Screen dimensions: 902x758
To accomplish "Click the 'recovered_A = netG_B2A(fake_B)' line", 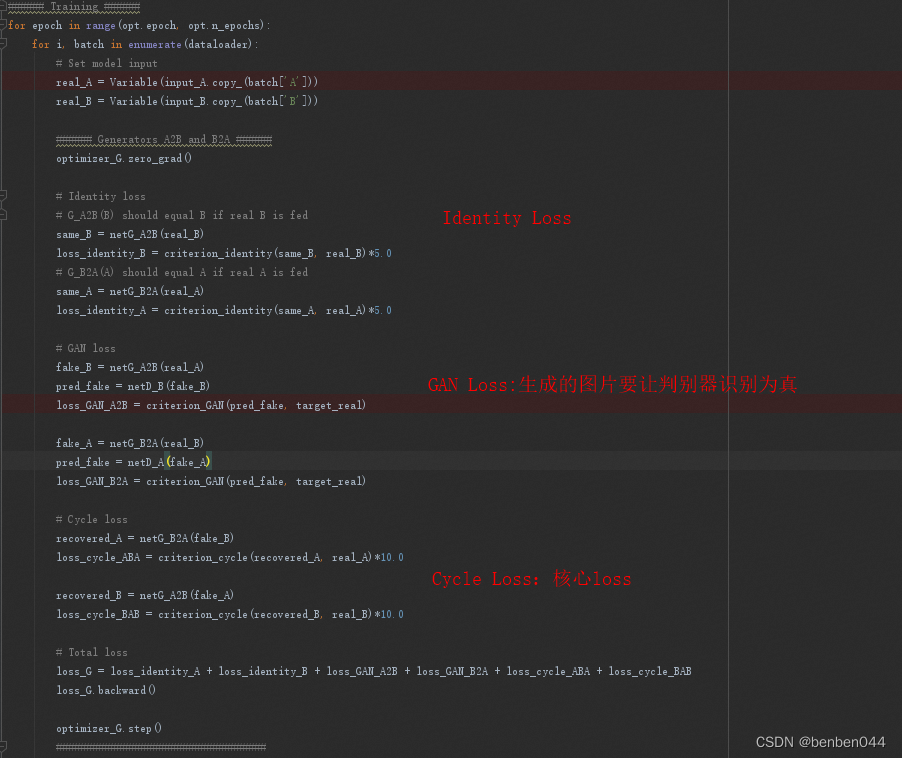I will [x=145, y=538].
